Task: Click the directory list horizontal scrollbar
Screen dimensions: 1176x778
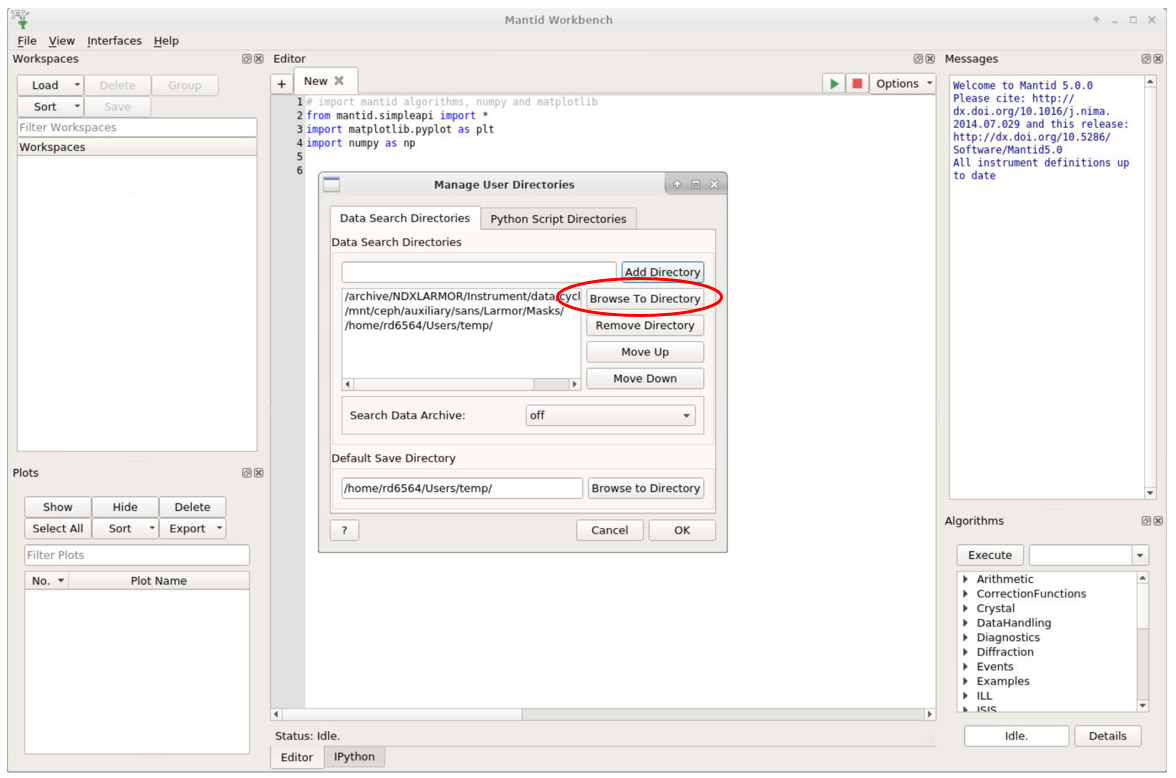Action: (x=461, y=384)
